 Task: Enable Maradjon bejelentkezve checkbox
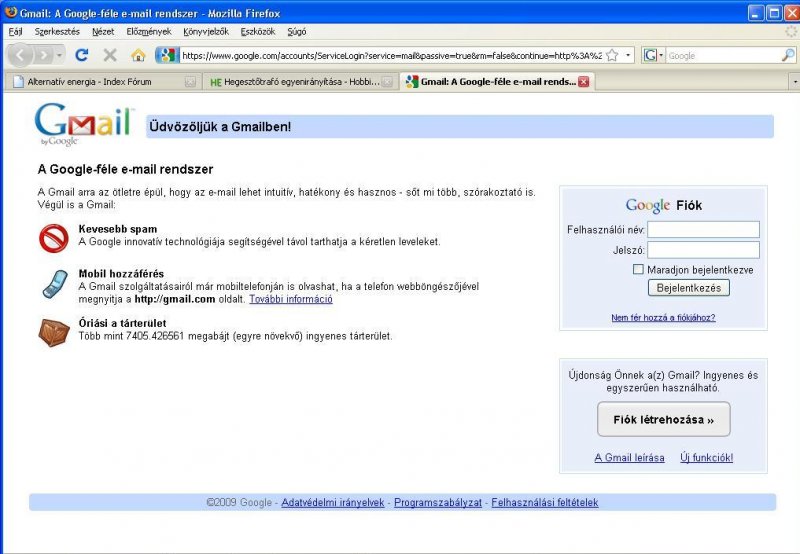(x=638, y=269)
